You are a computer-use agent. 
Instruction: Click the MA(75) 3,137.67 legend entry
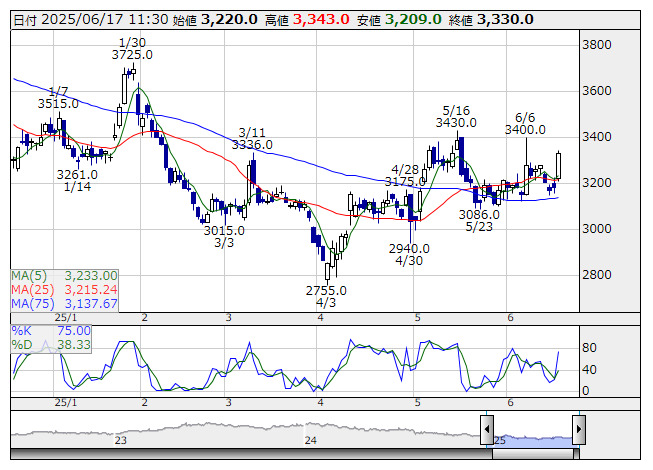click(64, 303)
